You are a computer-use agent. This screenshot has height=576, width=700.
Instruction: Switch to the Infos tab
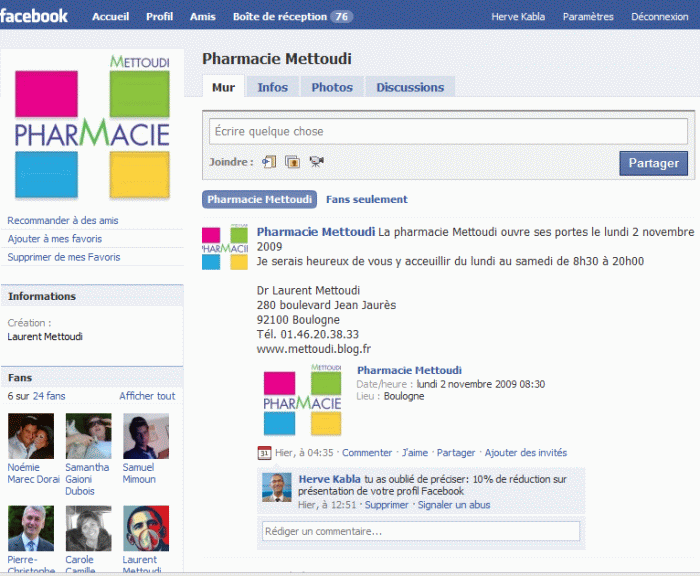coord(272,87)
